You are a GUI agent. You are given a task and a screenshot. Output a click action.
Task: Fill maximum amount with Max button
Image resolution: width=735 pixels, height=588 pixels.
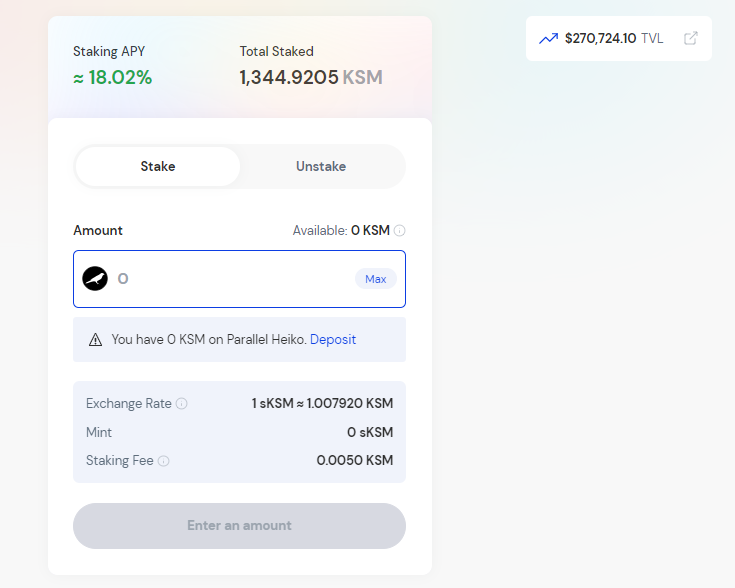coord(375,279)
